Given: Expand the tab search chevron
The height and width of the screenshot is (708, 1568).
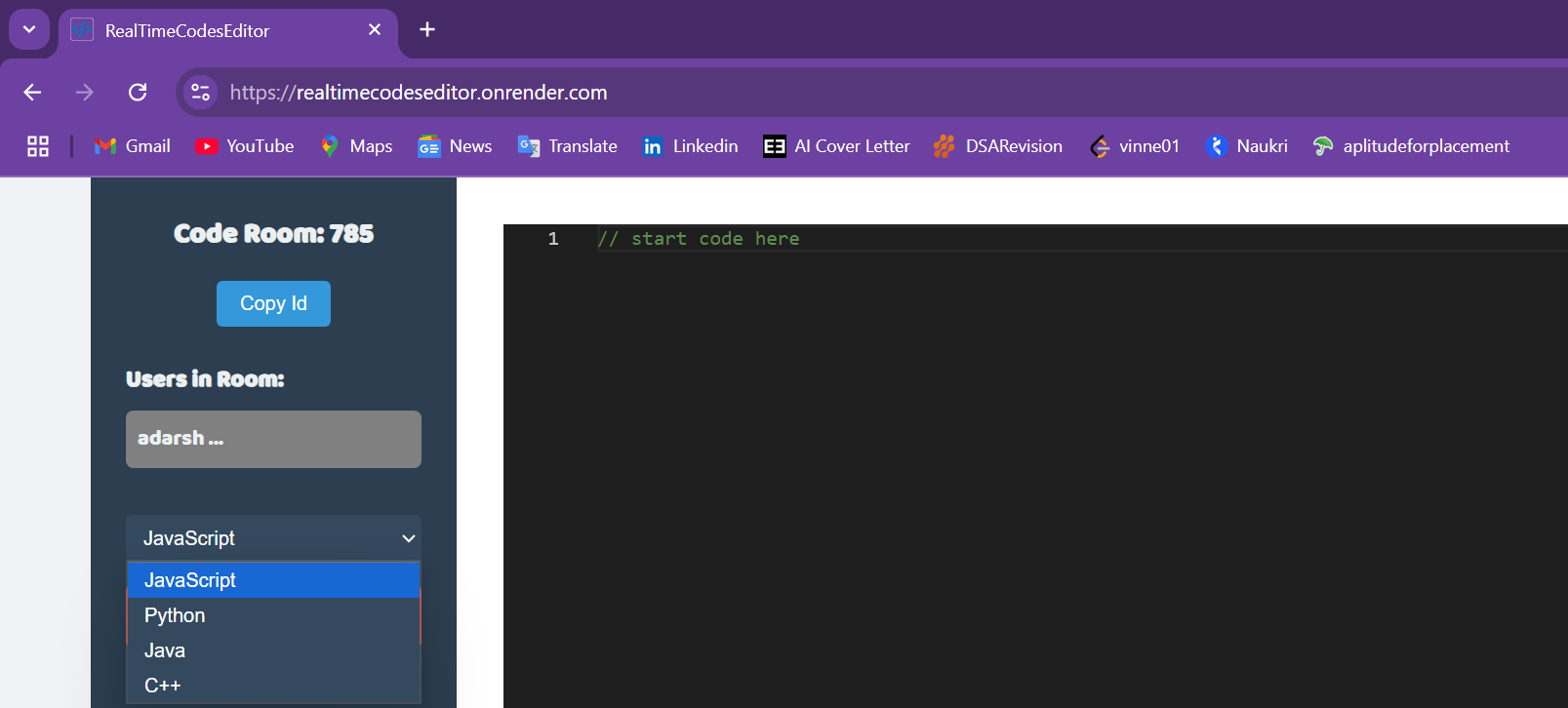Looking at the screenshot, I should tap(29, 29).
